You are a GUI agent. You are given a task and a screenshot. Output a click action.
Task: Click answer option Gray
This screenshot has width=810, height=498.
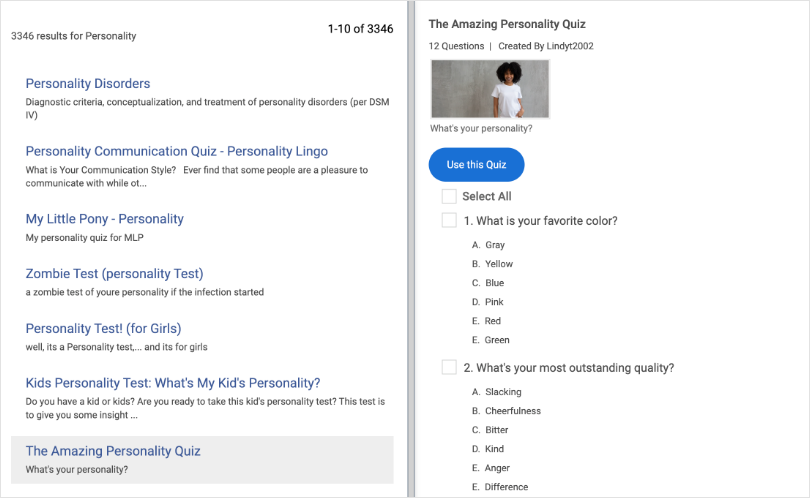tap(495, 245)
